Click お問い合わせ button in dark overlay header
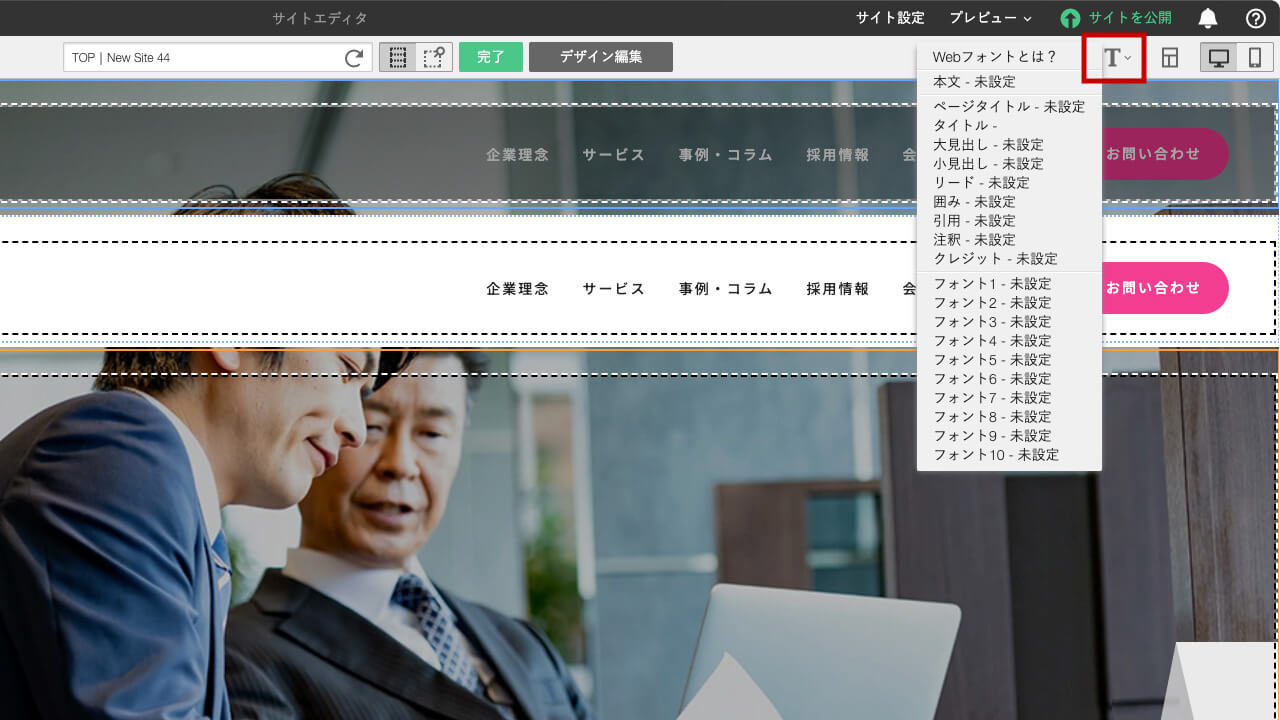The width and height of the screenshot is (1280, 720). pyautogui.click(x=1165, y=154)
